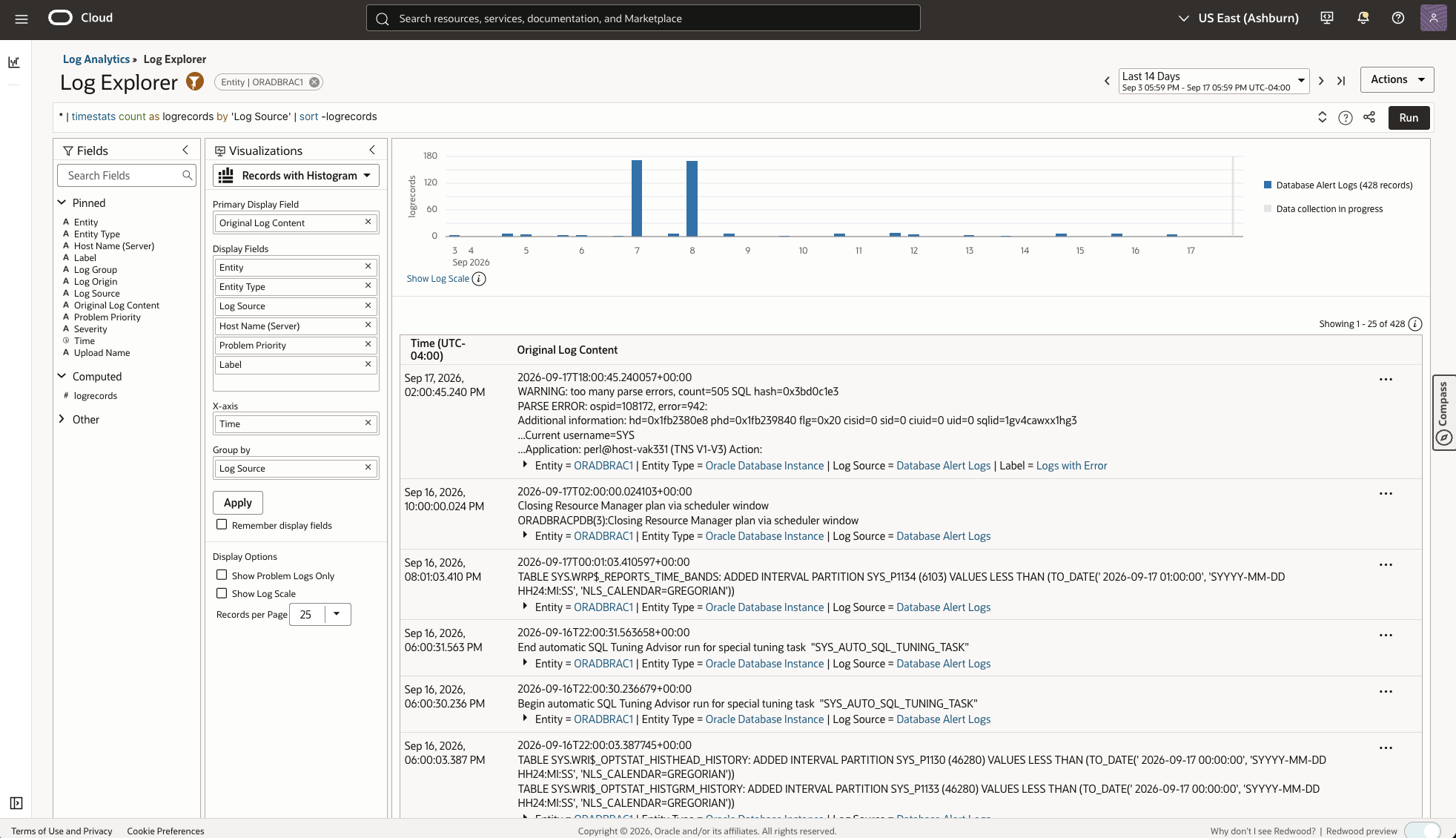The image size is (1456, 838).
Task: Open the Showing 1-25 of 428 info icon
Action: coord(1415,324)
